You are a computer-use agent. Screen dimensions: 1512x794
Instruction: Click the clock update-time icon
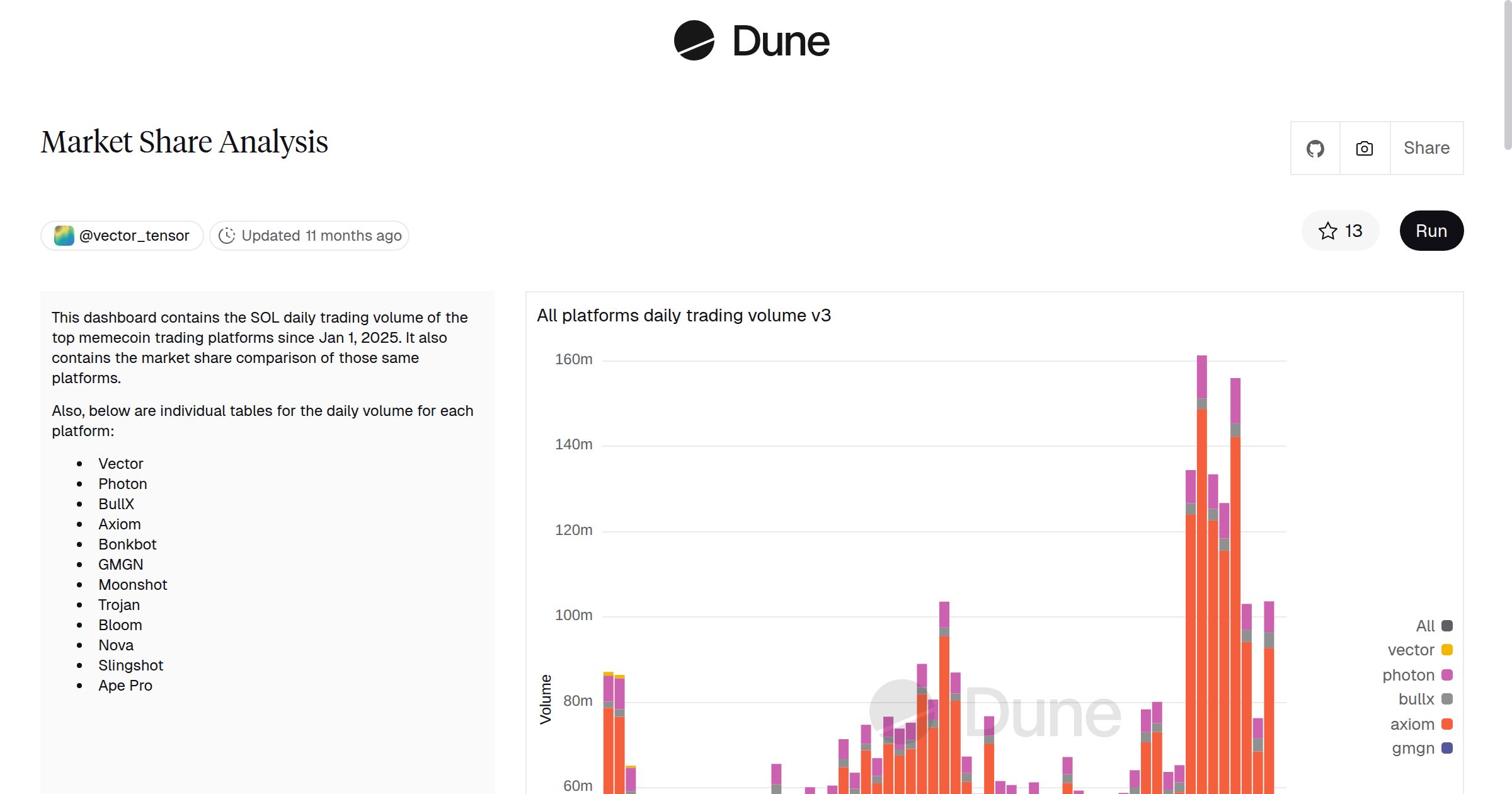[x=226, y=236]
